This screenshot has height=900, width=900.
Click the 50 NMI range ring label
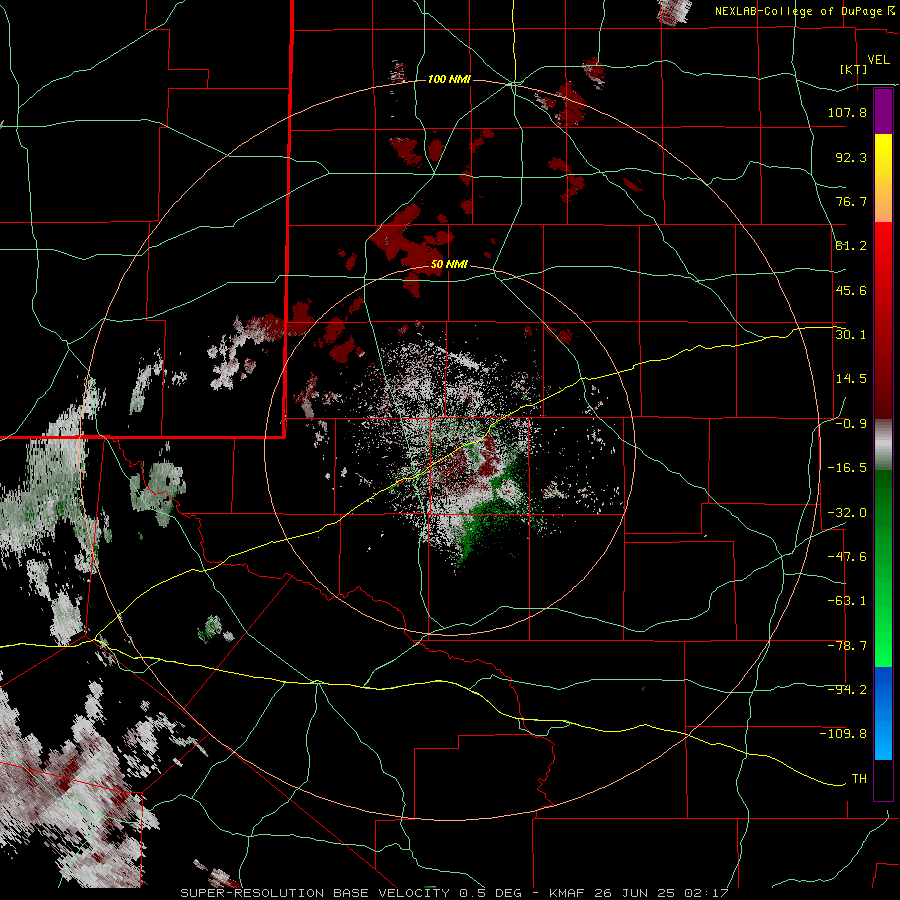coord(449,264)
